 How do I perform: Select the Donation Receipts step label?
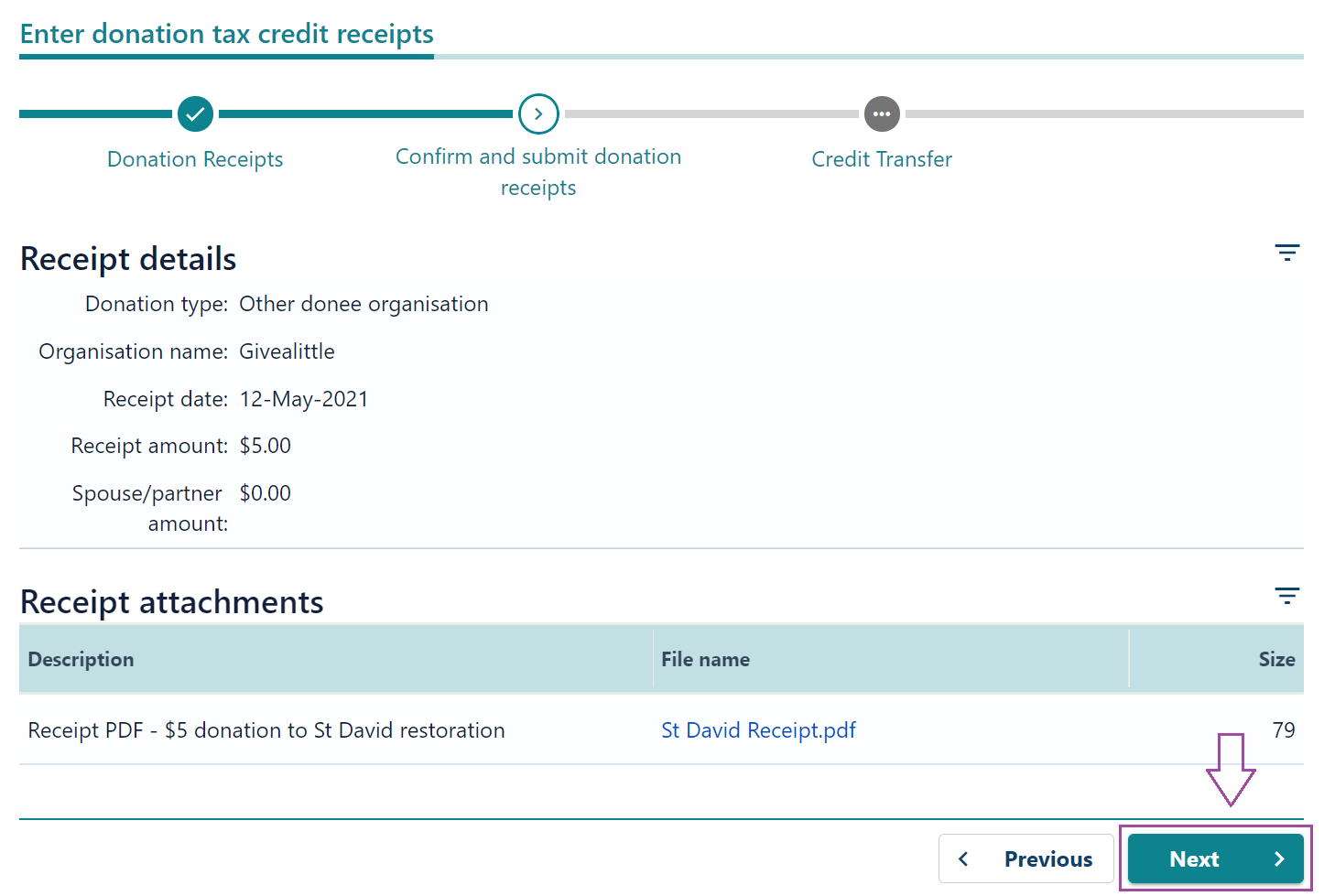[x=195, y=159]
